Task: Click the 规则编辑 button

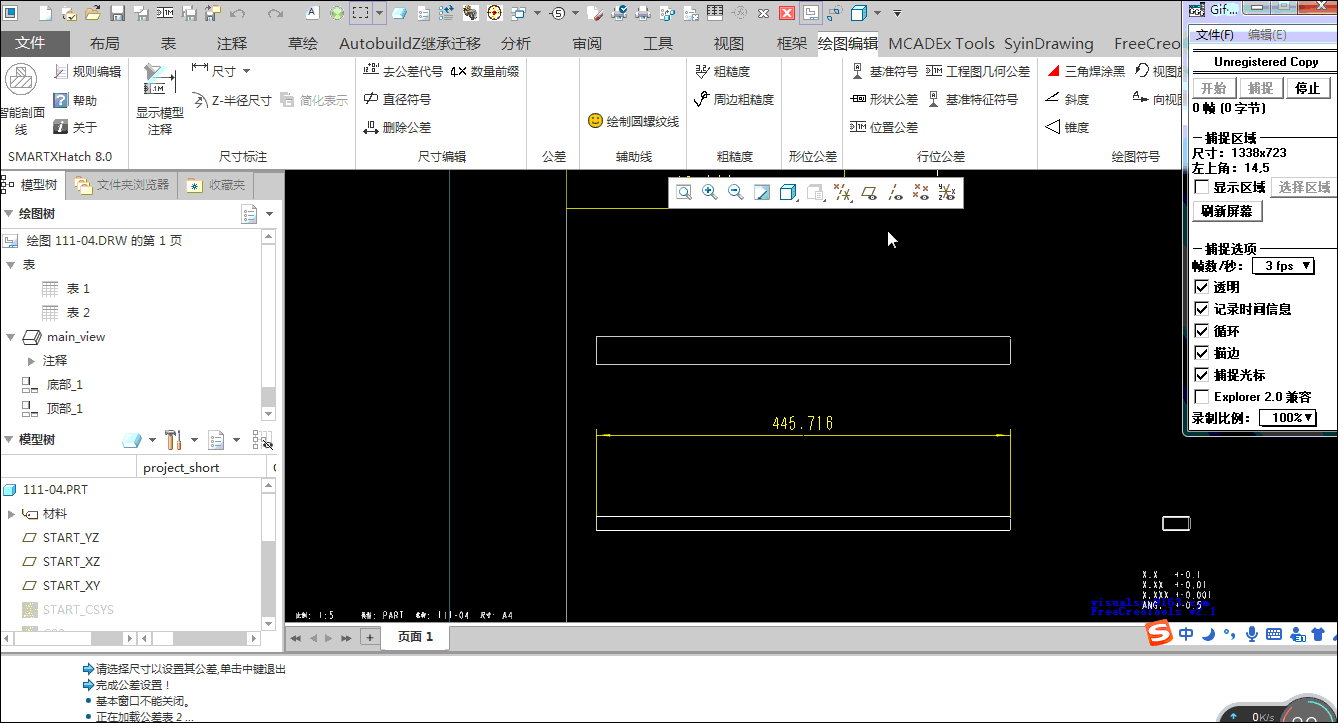Action: [x=88, y=72]
